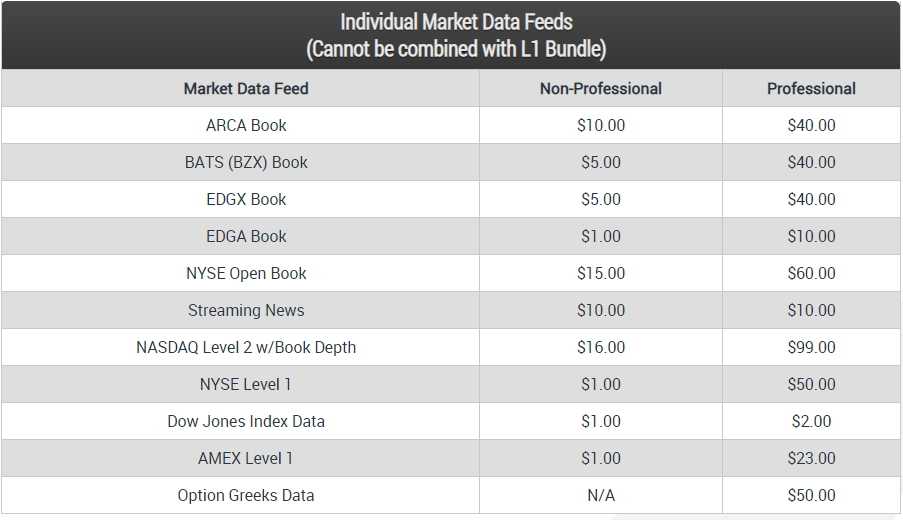Select NASDAQ Level 2 w/Book Depth label
Viewport: 903px width, 520px height.
(246, 348)
